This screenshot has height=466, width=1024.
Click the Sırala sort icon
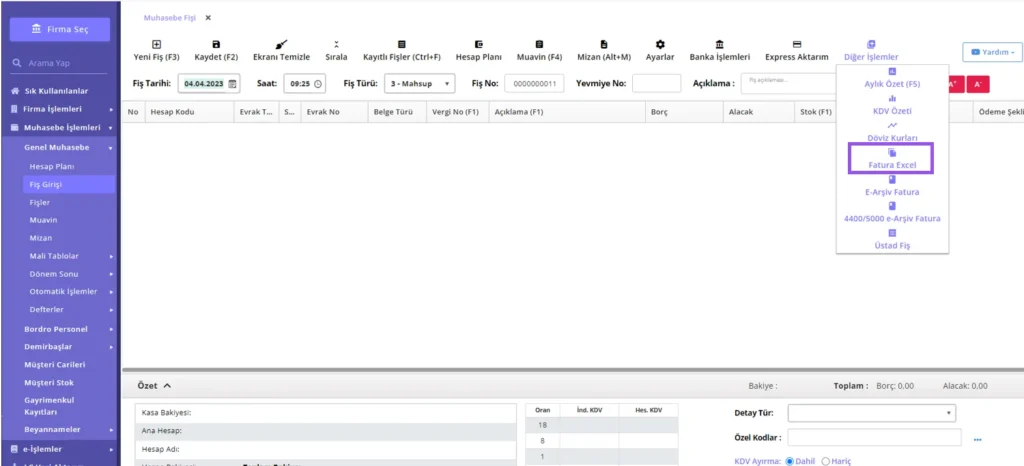(x=336, y=44)
